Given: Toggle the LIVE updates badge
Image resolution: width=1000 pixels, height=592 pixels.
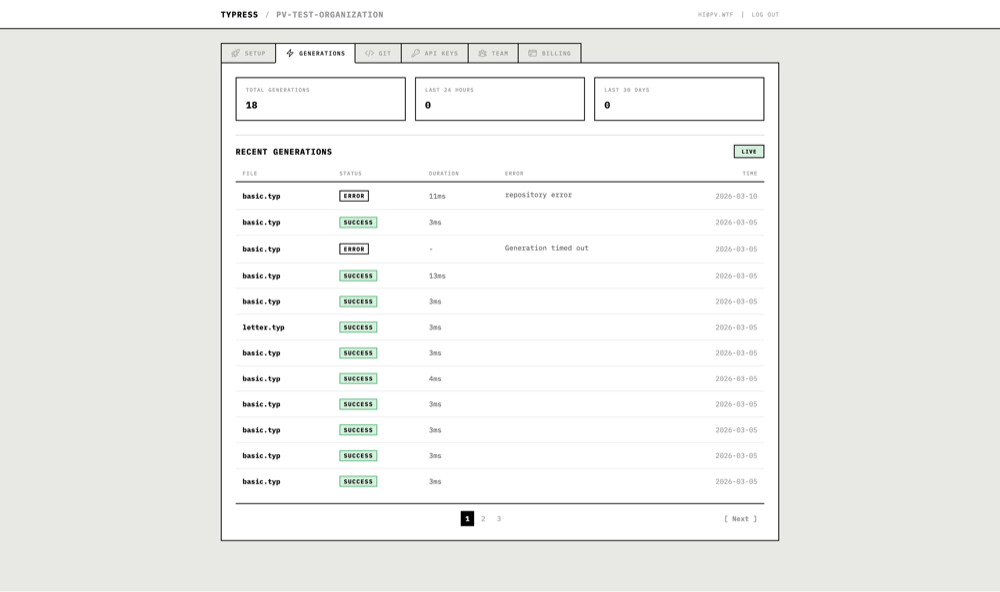Looking at the screenshot, I should pyautogui.click(x=749, y=152).
